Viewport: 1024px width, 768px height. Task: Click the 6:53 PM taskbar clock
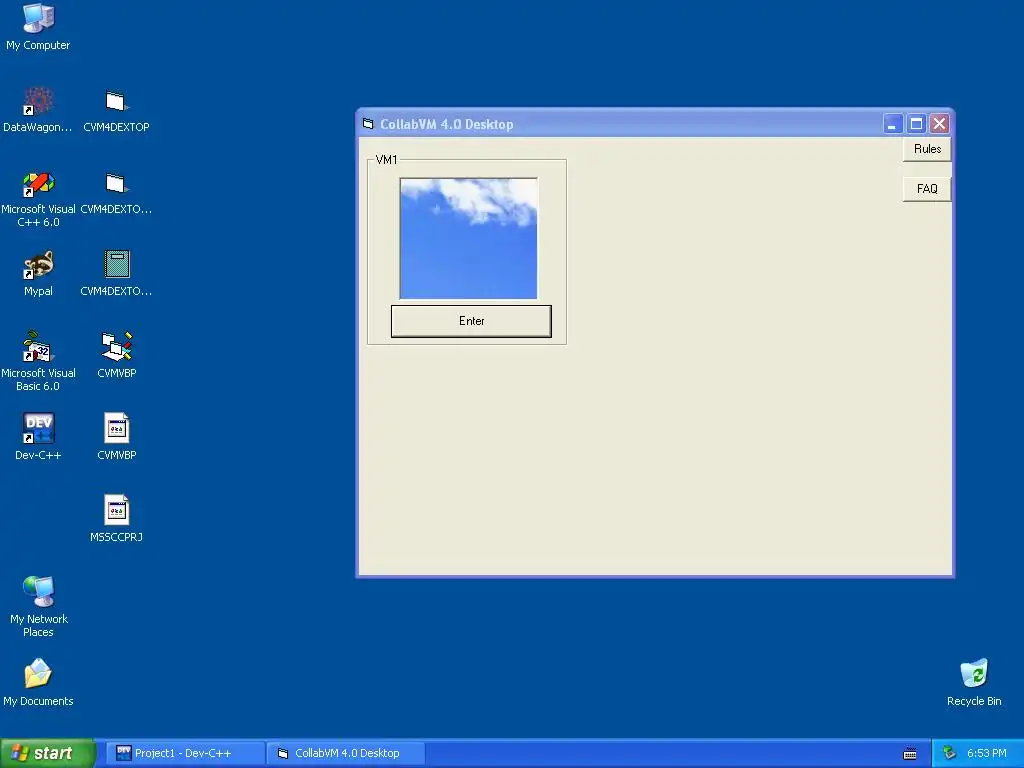986,753
